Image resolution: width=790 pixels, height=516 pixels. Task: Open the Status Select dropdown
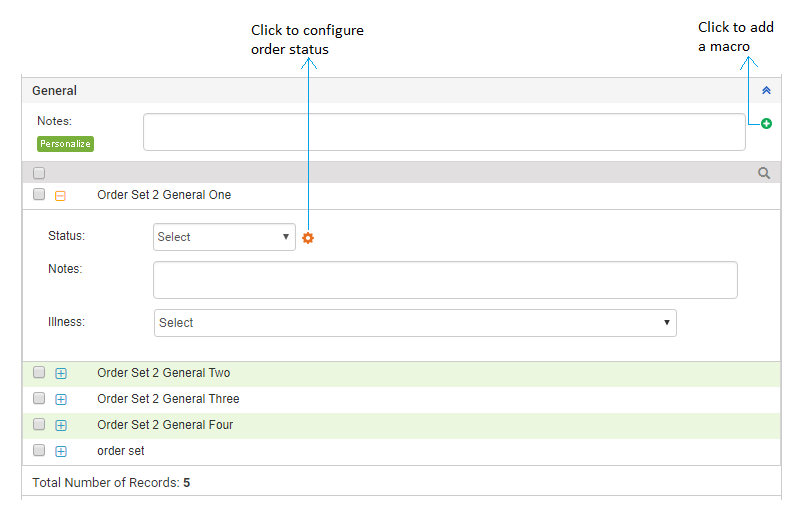pyautogui.click(x=224, y=237)
